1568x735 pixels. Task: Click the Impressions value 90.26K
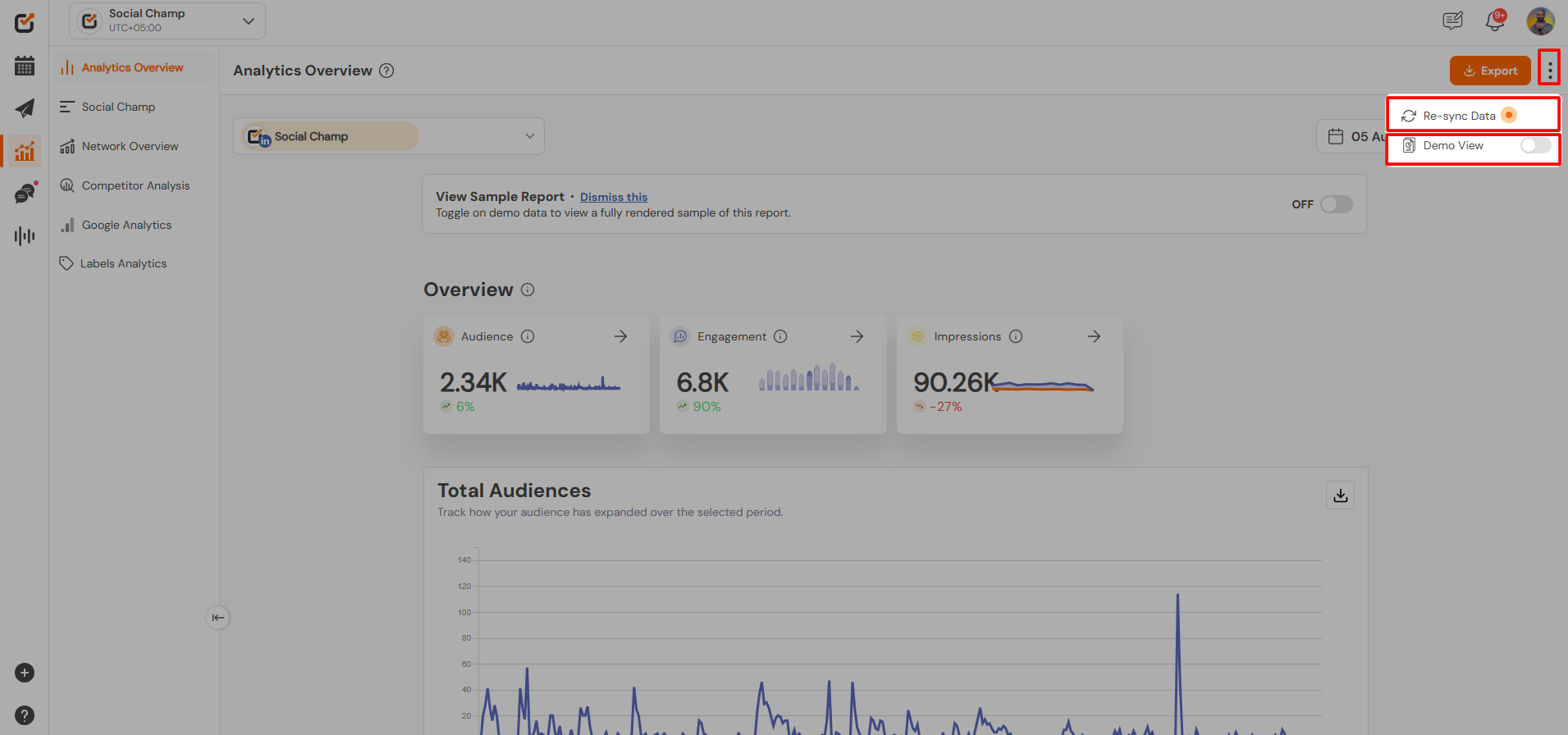(x=954, y=382)
